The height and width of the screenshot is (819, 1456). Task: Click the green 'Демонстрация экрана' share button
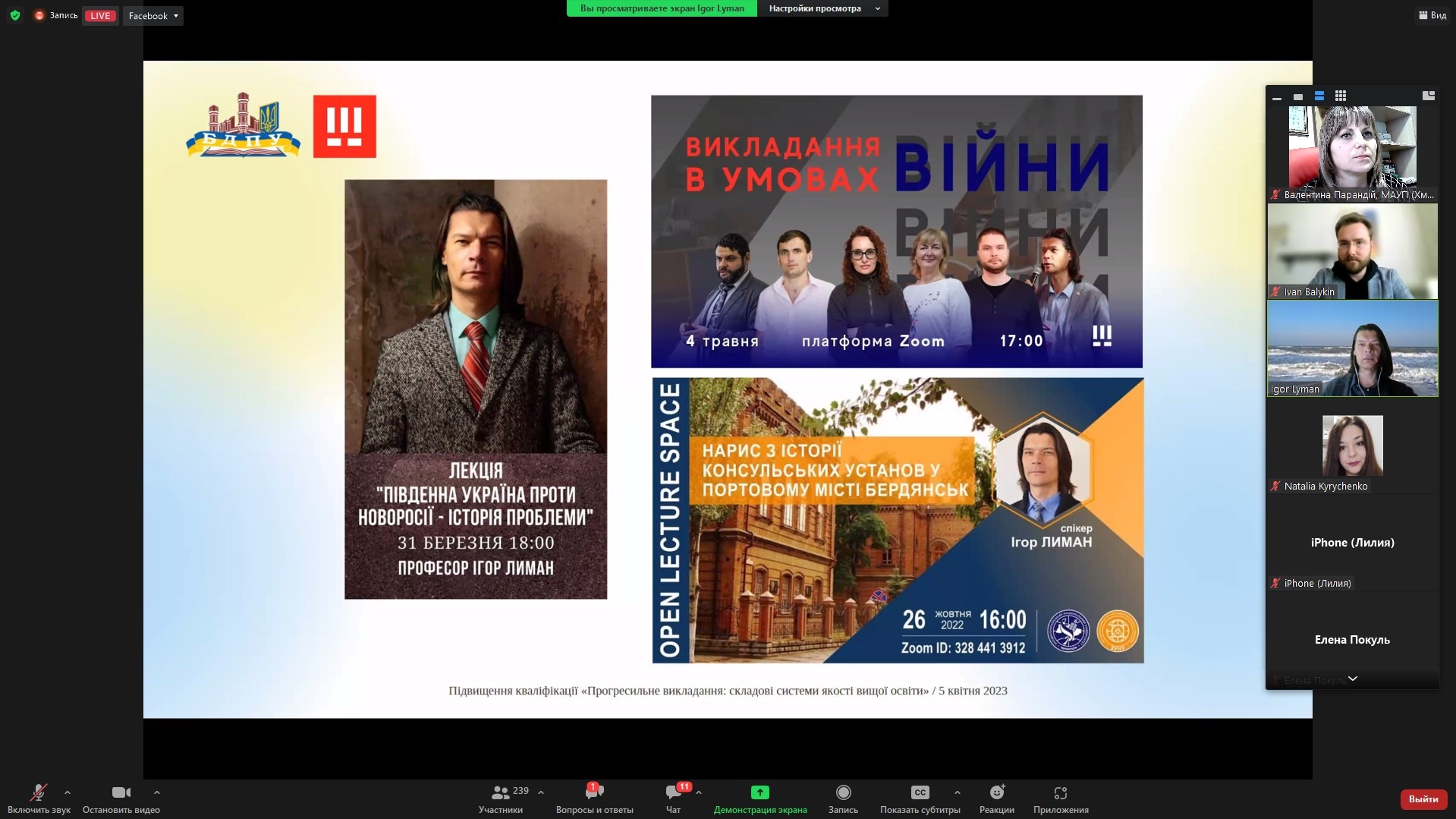click(760, 799)
